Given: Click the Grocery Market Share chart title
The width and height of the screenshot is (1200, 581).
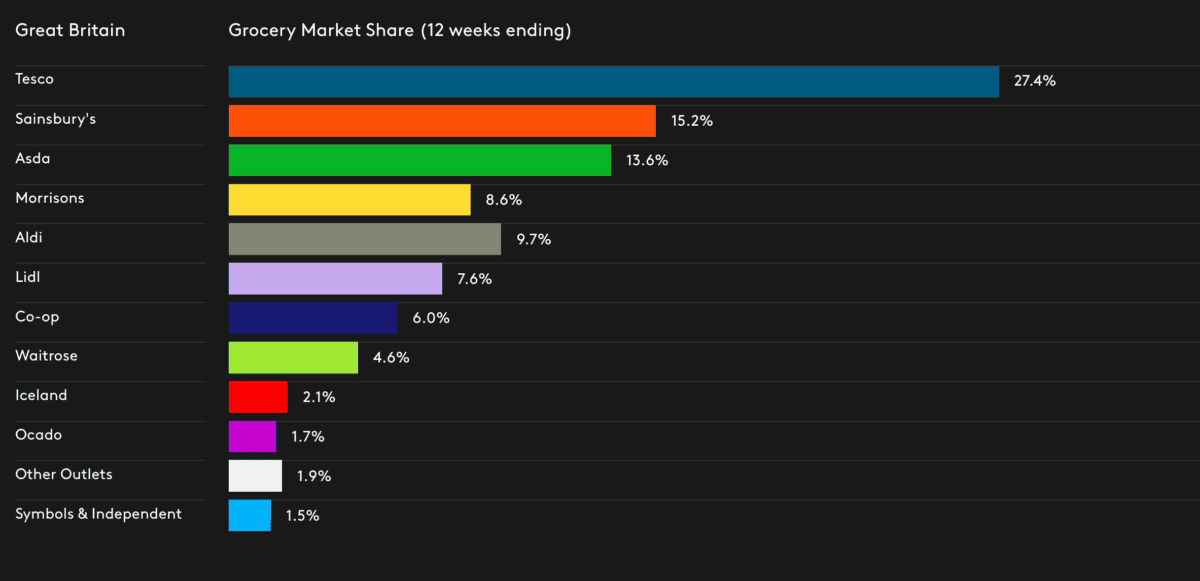Looking at the screenshot, I should pos(400,30).
